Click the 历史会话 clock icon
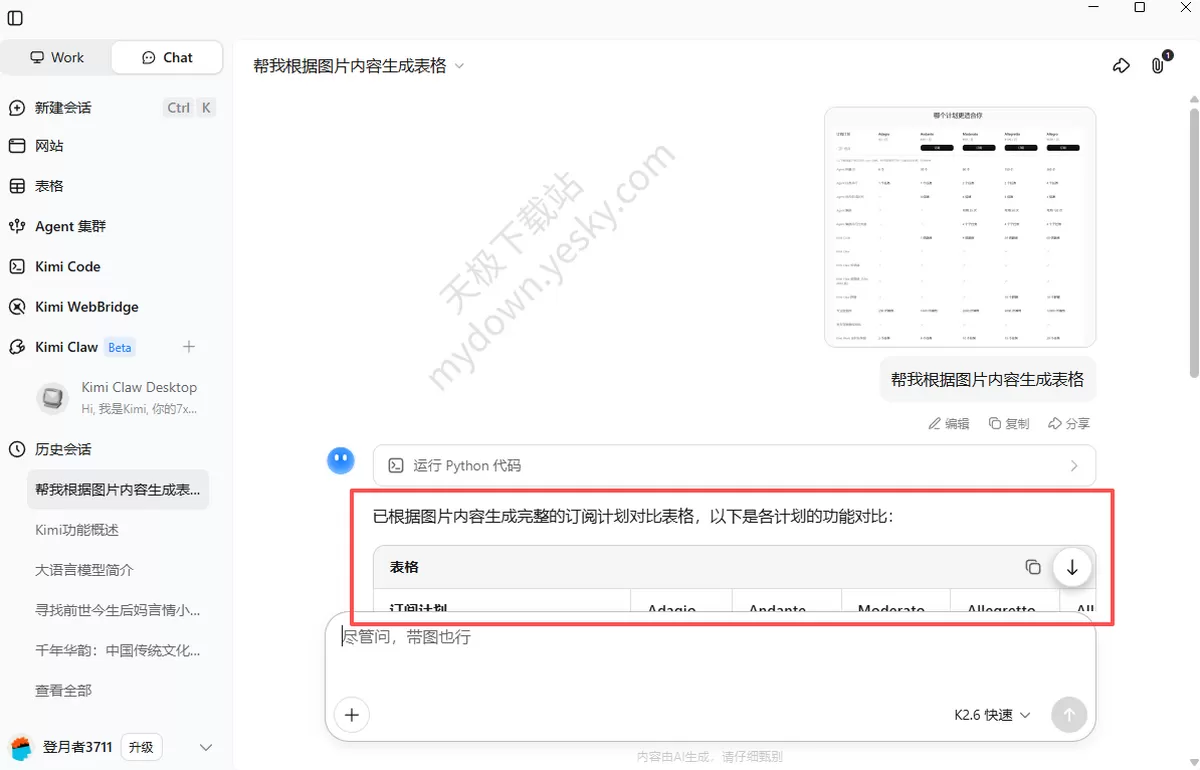Viewport: 1200px width, 770px height. (x=17, y=450)
